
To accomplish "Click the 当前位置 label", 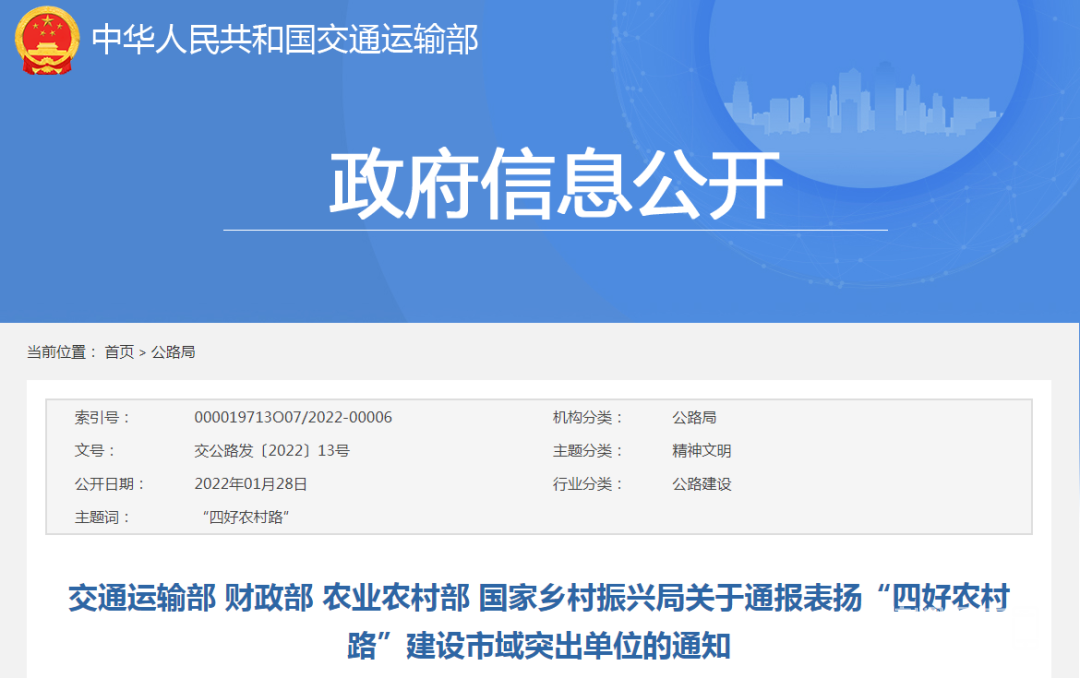I will (x=62, y=352).
